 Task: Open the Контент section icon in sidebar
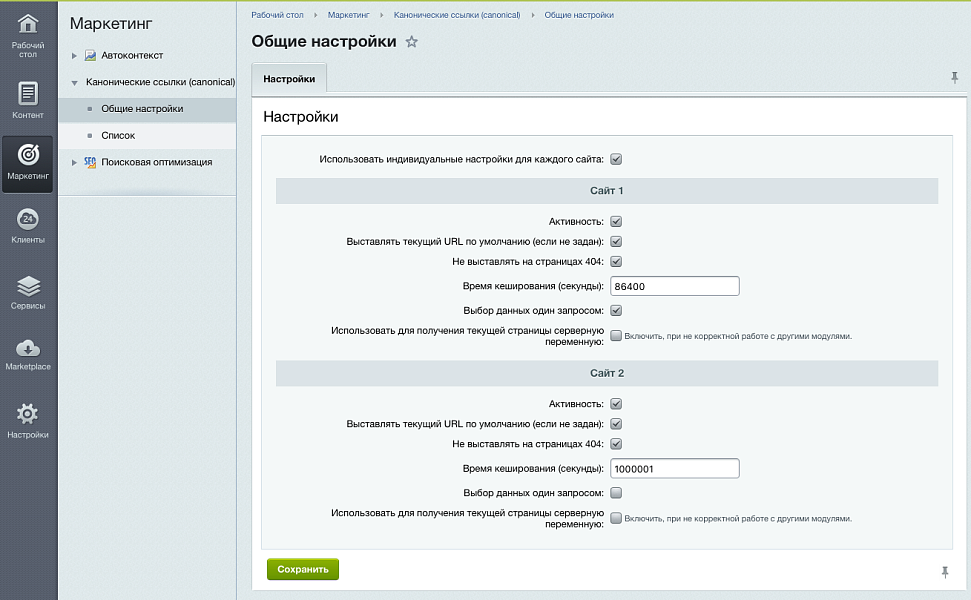click(x=28, y=95)
